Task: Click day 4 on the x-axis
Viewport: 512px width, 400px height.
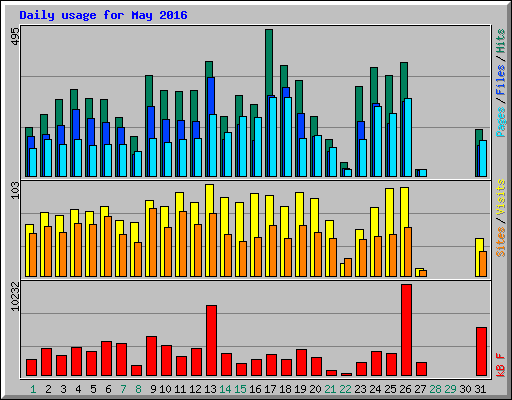Action: point(78,389)
